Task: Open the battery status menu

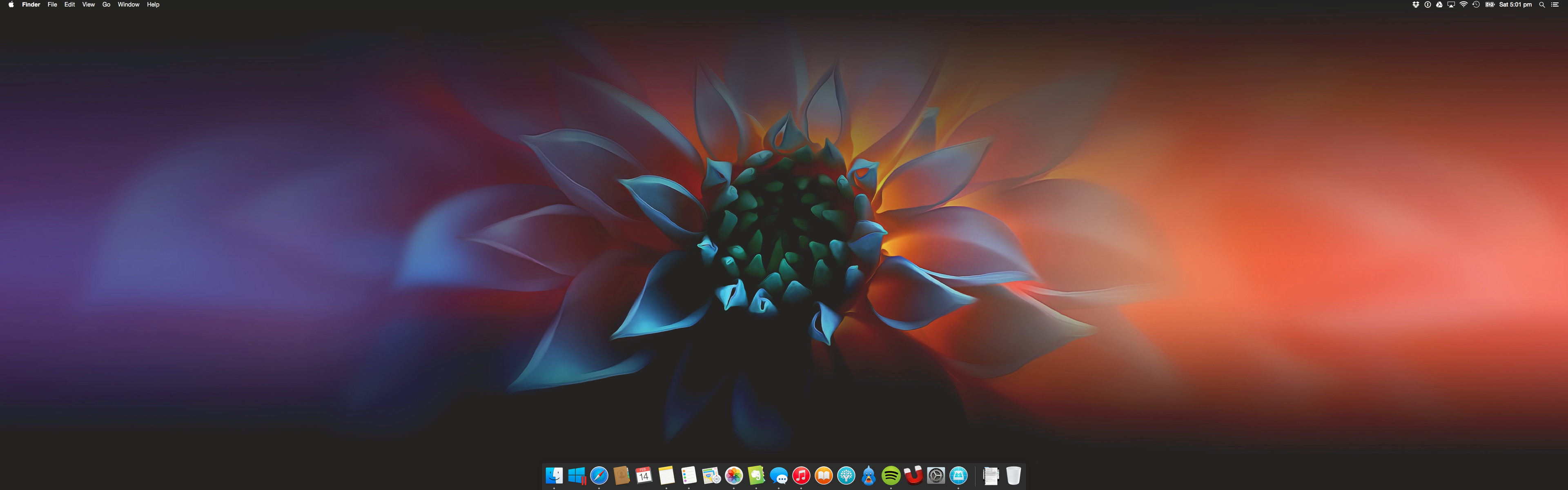Action: (x=1490, y=4)
